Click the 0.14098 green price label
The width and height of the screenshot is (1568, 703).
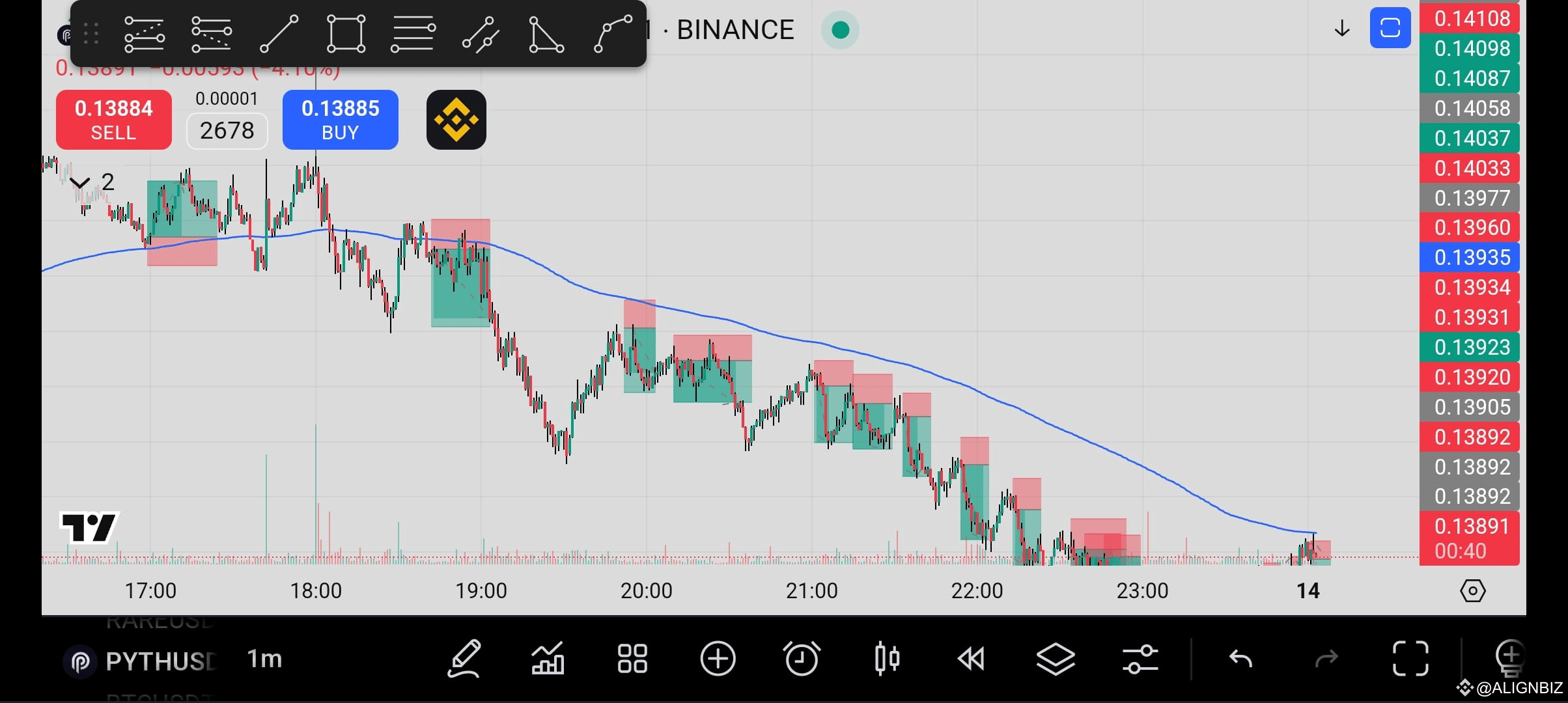pyautogui.click(x=1470, y=48)
